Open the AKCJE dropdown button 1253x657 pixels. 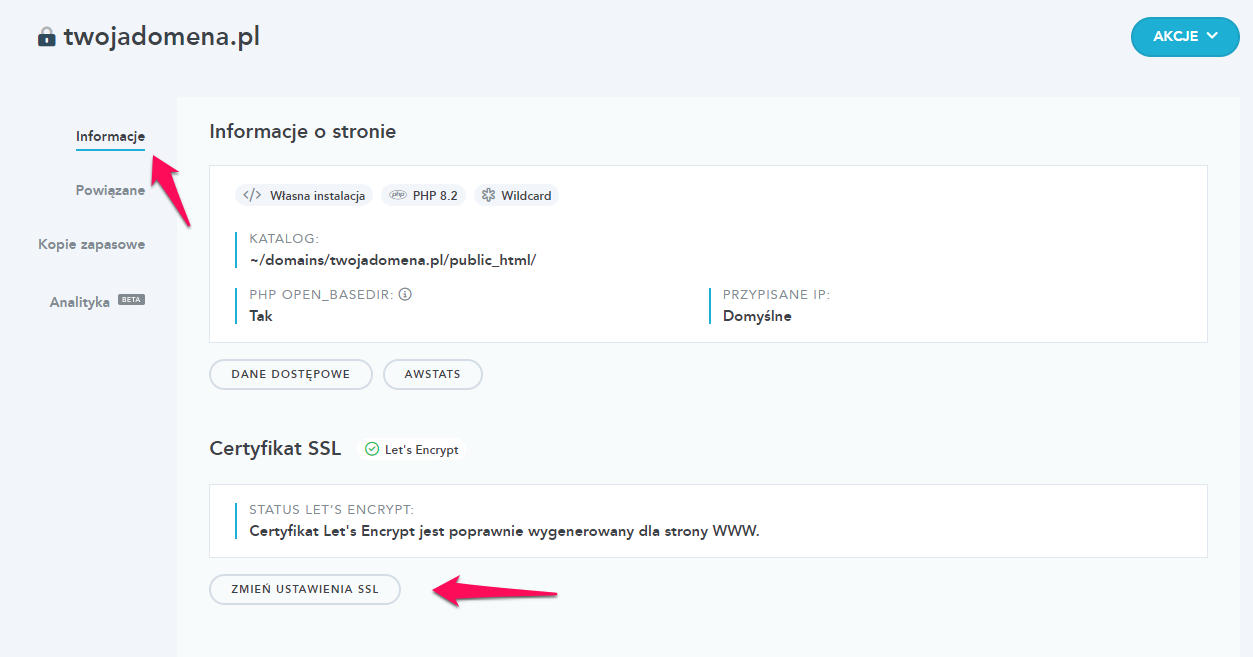(x=1185, y=37)
